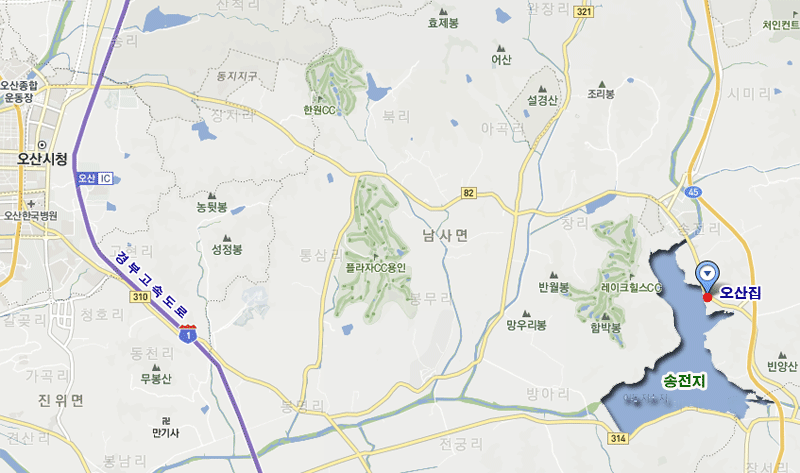Click the 경부고속도로 expressway label
800x473 pixels.
coord(152,284)
